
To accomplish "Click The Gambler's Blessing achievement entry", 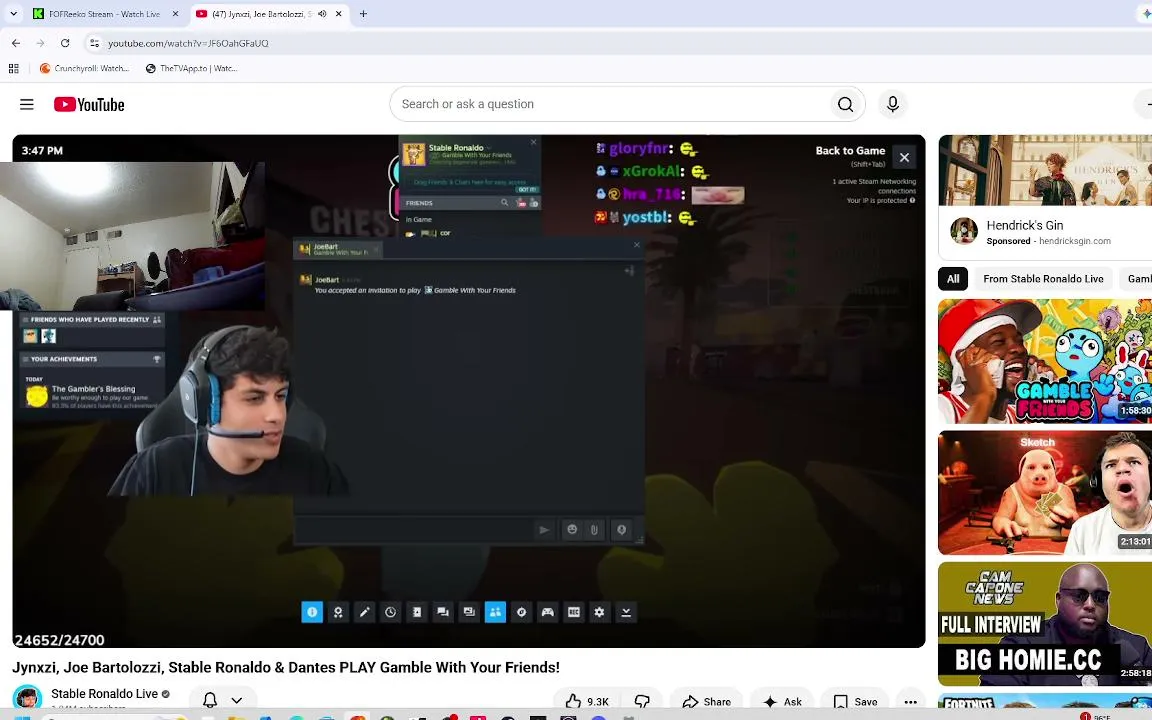I will click(93, 396).
